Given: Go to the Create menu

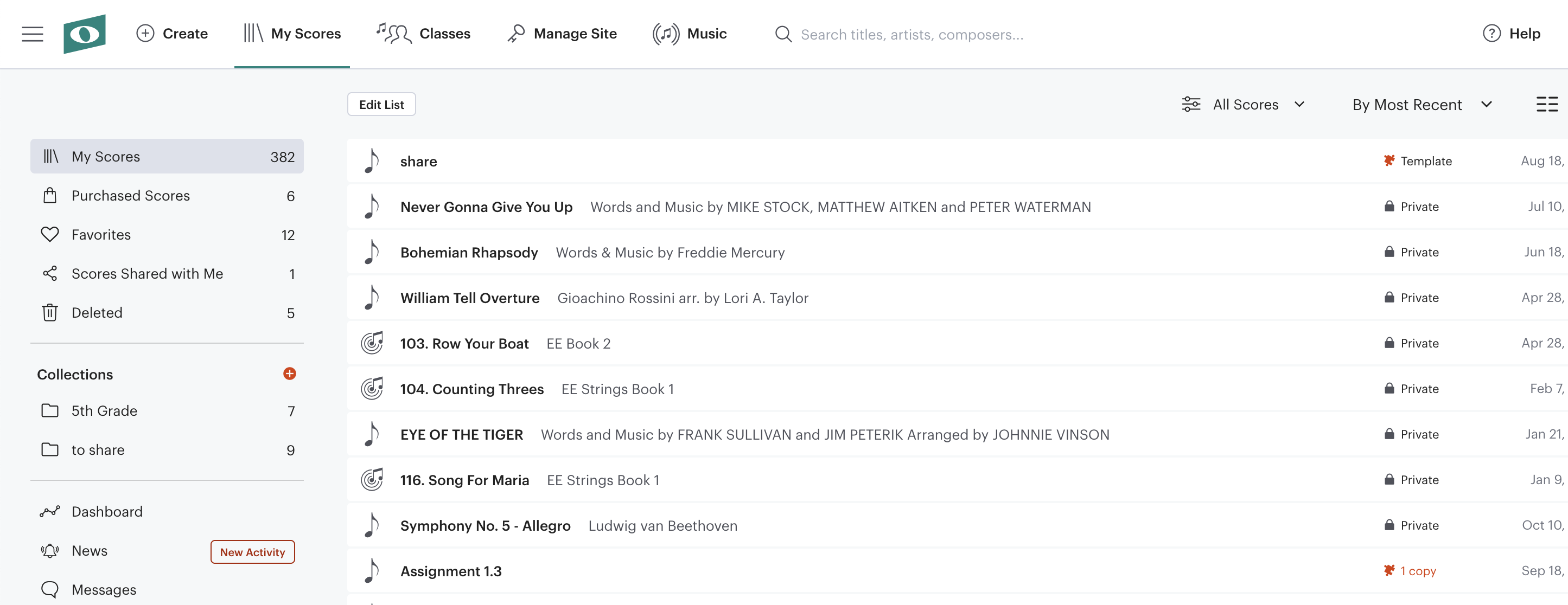Looking at the screenshot, I should pos(171,34).
